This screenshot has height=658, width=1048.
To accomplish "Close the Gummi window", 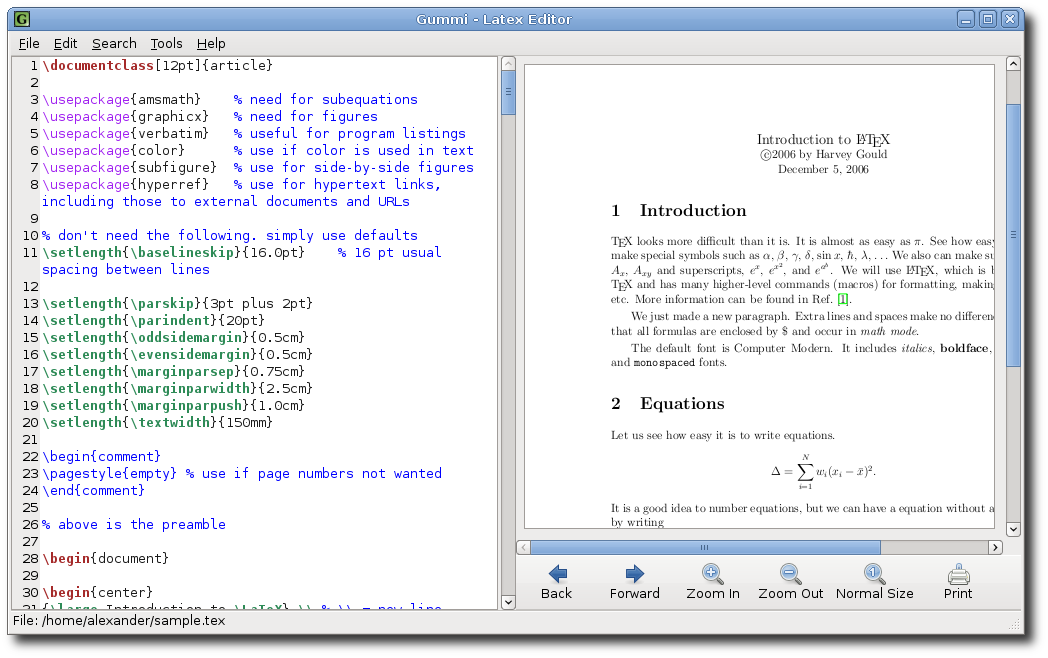I will click(x=1010, y=19).
